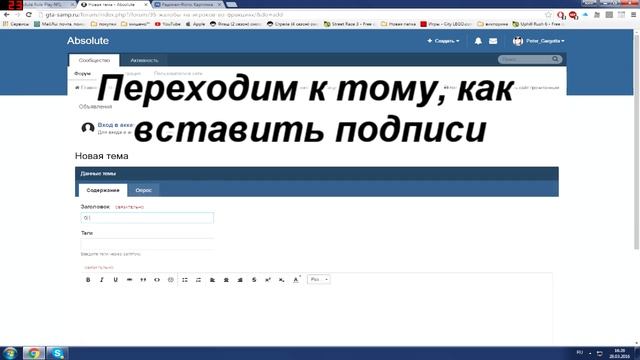Select the Содержание tab
640x360 pixels.
point(103,190)
